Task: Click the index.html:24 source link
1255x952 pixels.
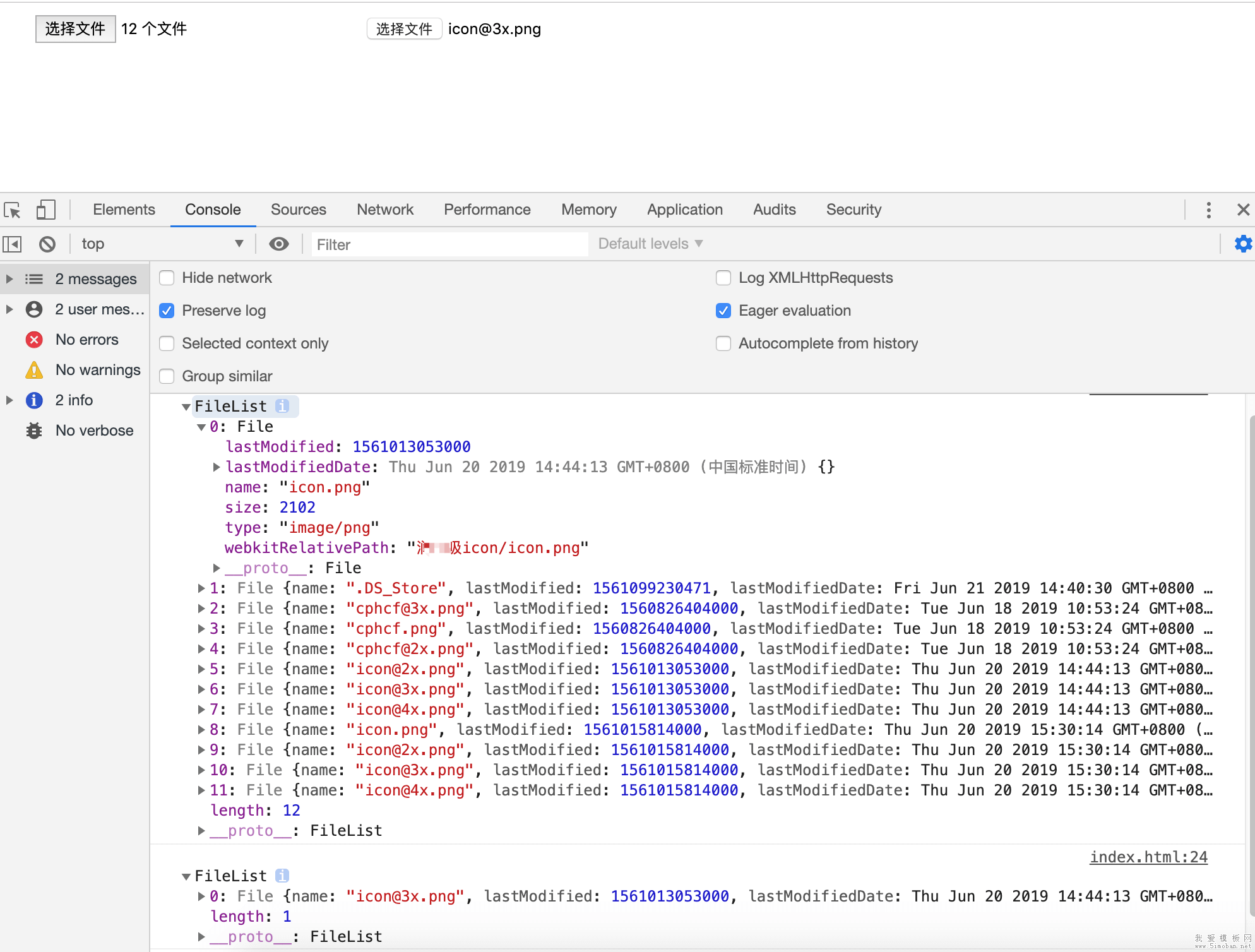Action: (x=1148, y=857)
